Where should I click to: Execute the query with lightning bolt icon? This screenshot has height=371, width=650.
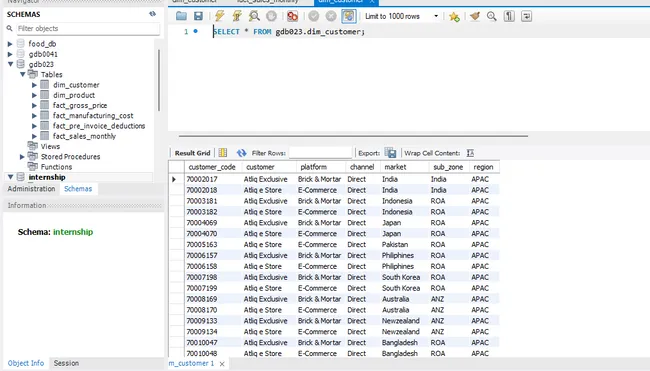(219, 16)
